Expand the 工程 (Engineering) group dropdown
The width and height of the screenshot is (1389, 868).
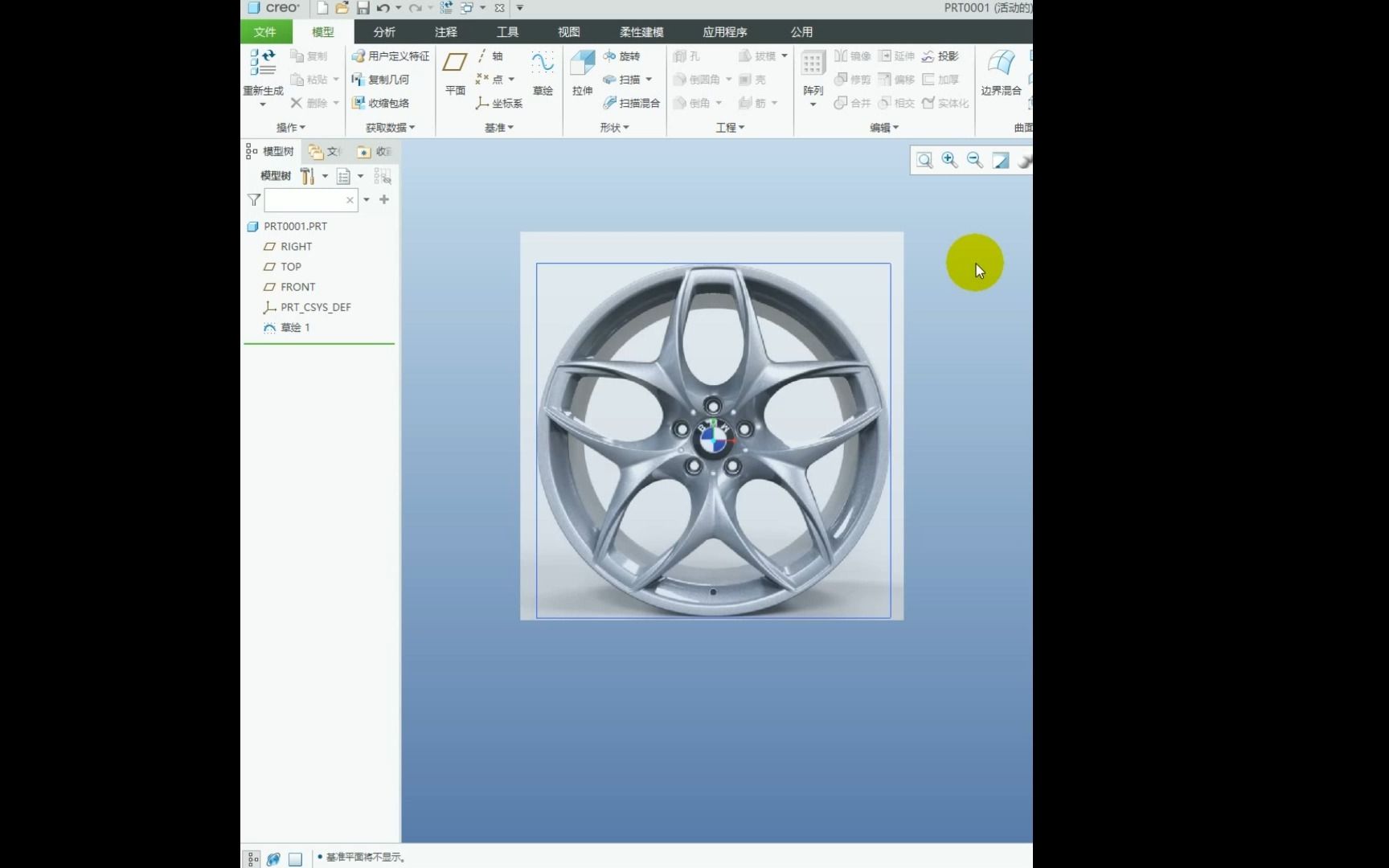click(731, 128)
